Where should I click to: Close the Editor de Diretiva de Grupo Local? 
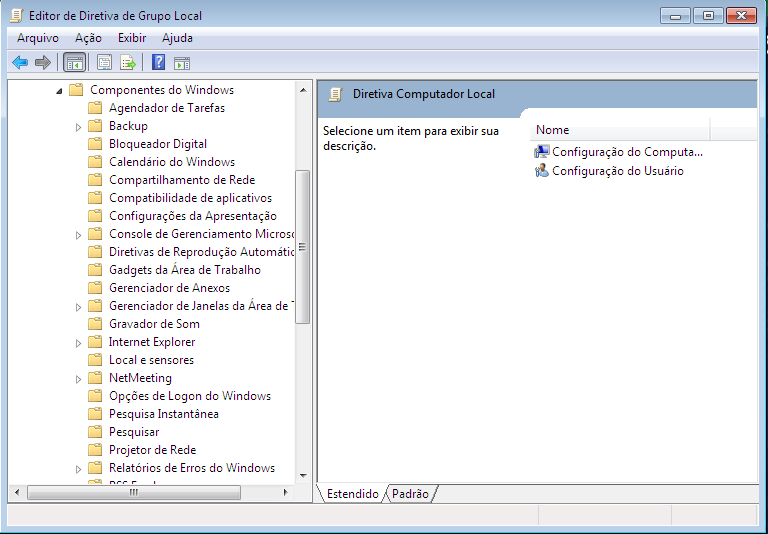tap(742, 16)
